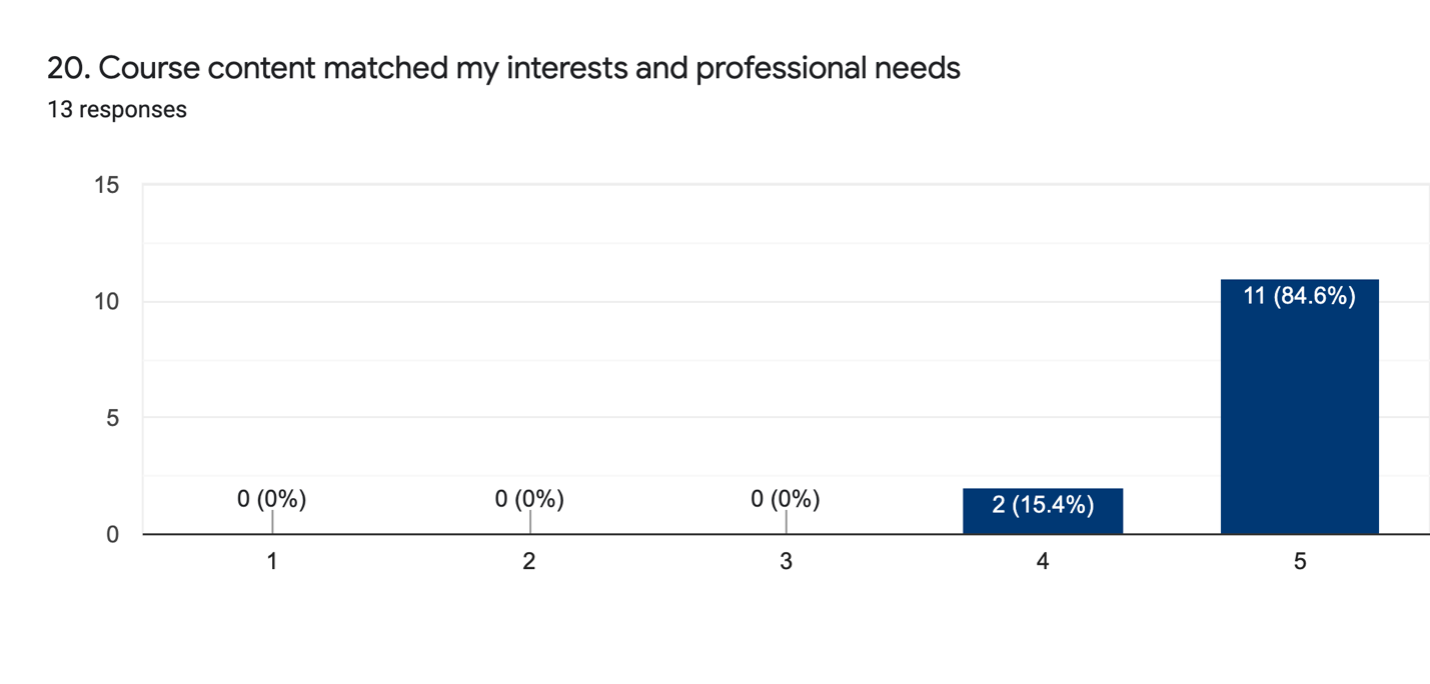Click x-axis label "2"
Image resolution: width=1430 pixels, height=684 pixels.
[529, 562]
